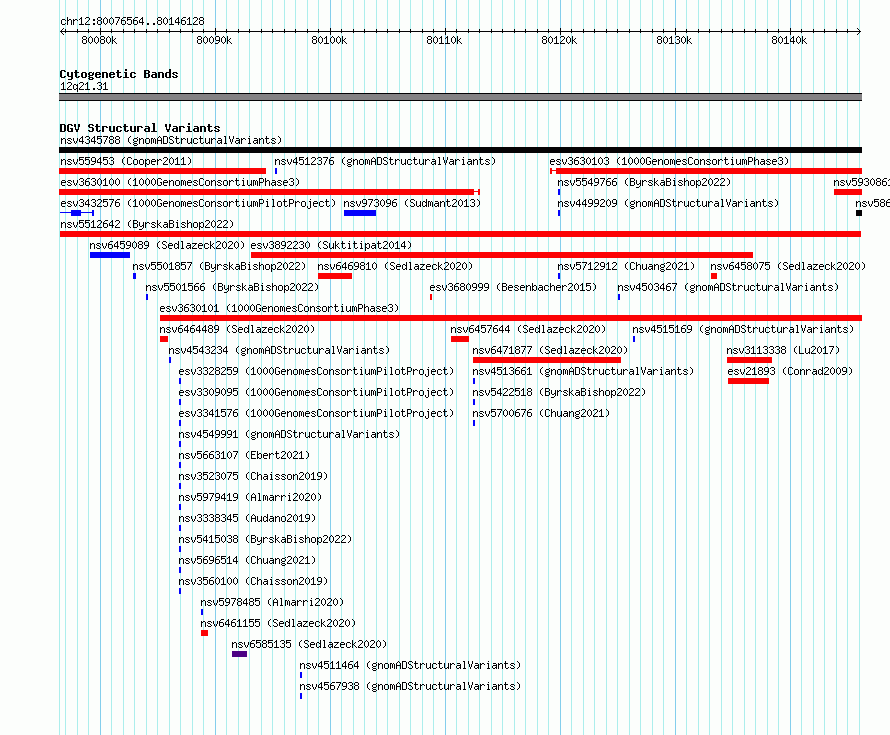Open esv3630100 (1000GenomesConsortiumPhase3) label
This screenshot has width=890, height=735.
tap(180, 182)
